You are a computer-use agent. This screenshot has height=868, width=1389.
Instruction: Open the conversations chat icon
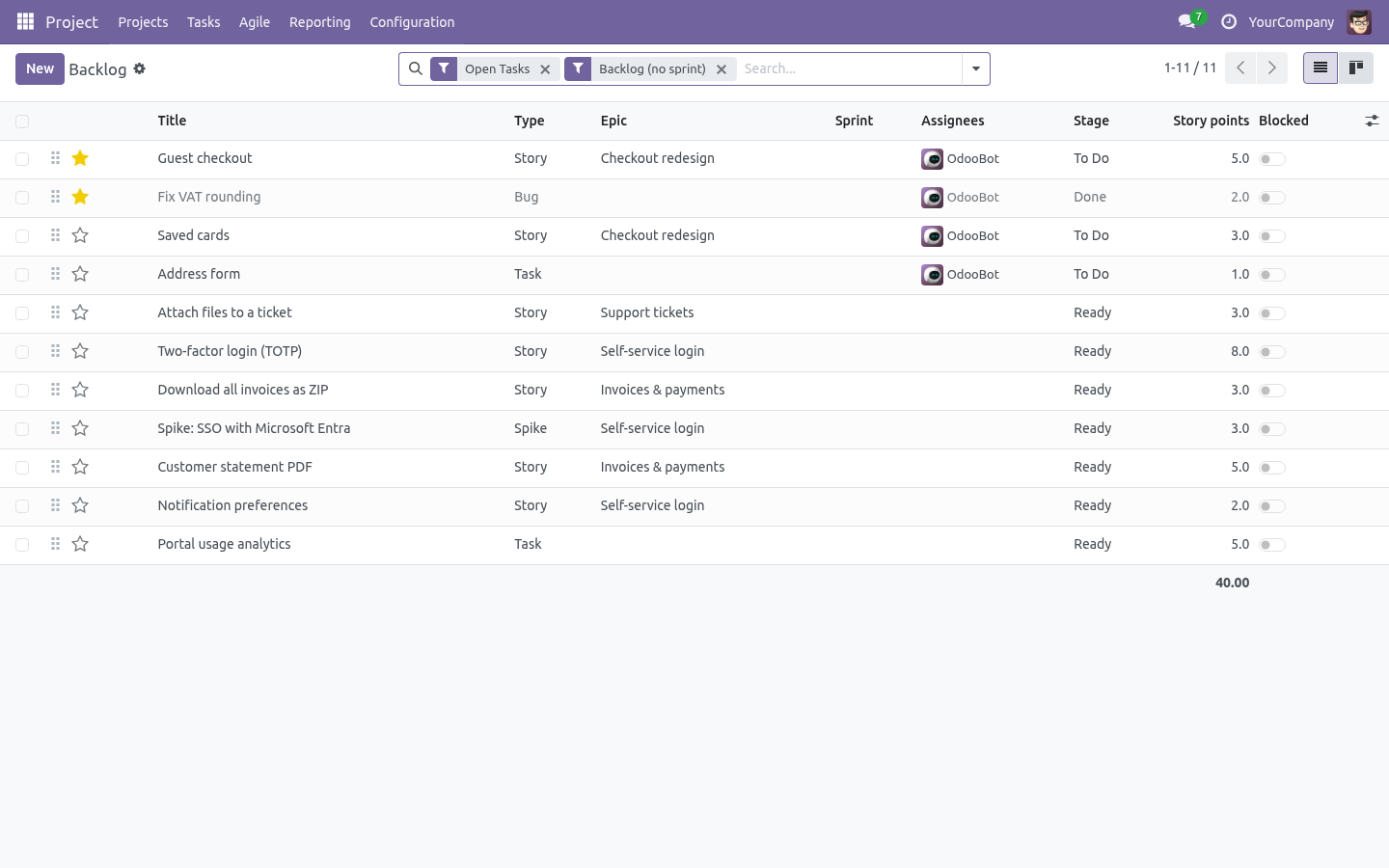1187,21
